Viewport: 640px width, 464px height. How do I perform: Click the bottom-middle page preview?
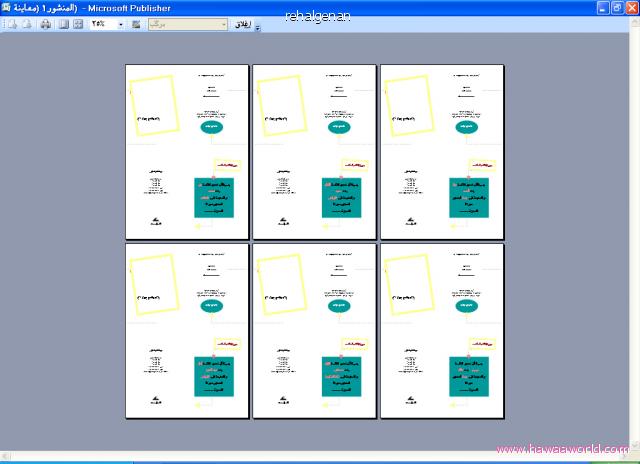[x=314, y=330]
